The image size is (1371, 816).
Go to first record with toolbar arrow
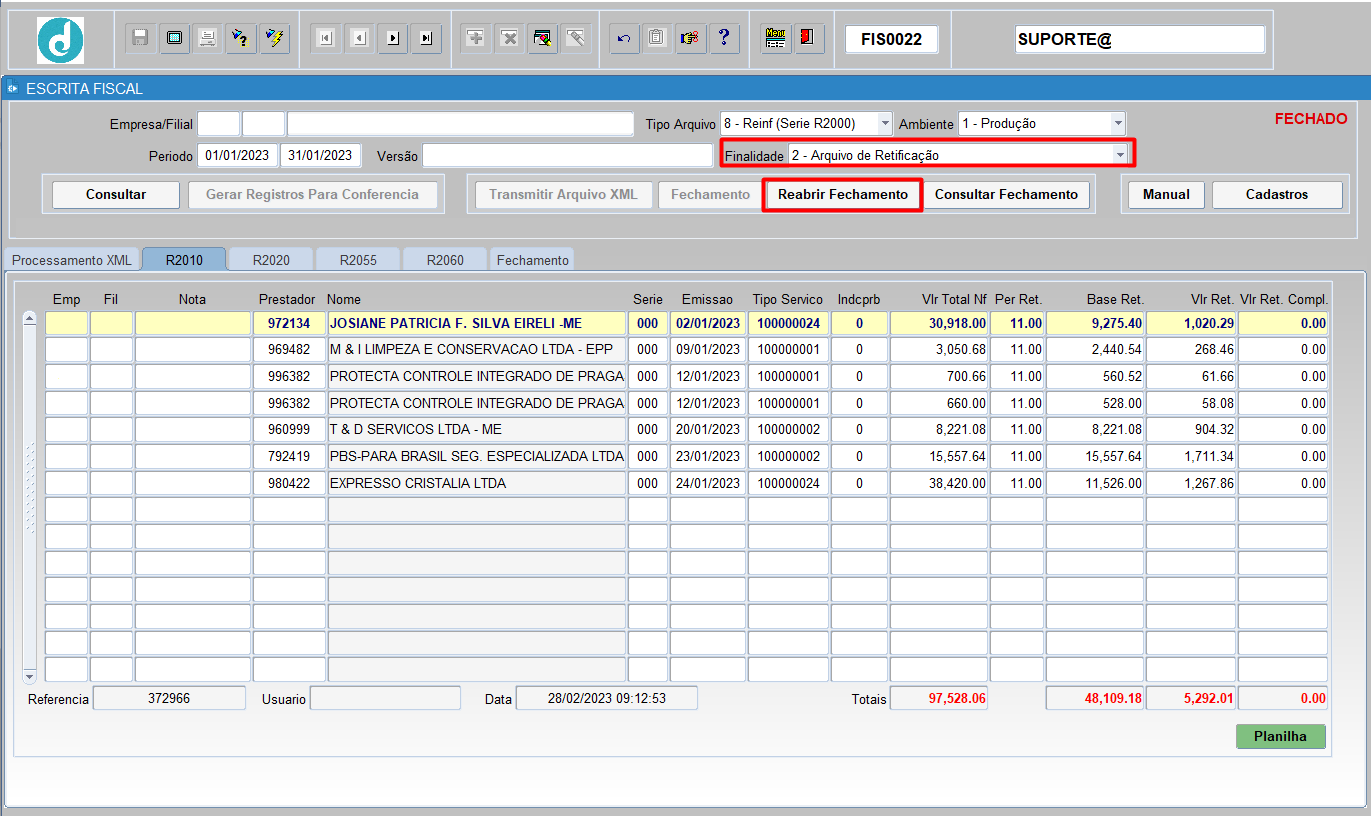tap(326, 38)
